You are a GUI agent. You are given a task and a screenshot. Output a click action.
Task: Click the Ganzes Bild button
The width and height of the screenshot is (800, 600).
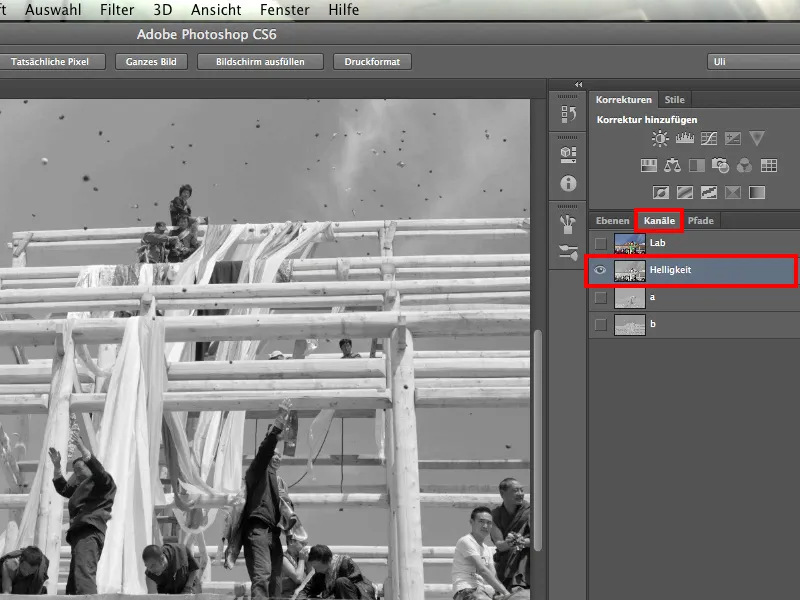click(151, 62)
